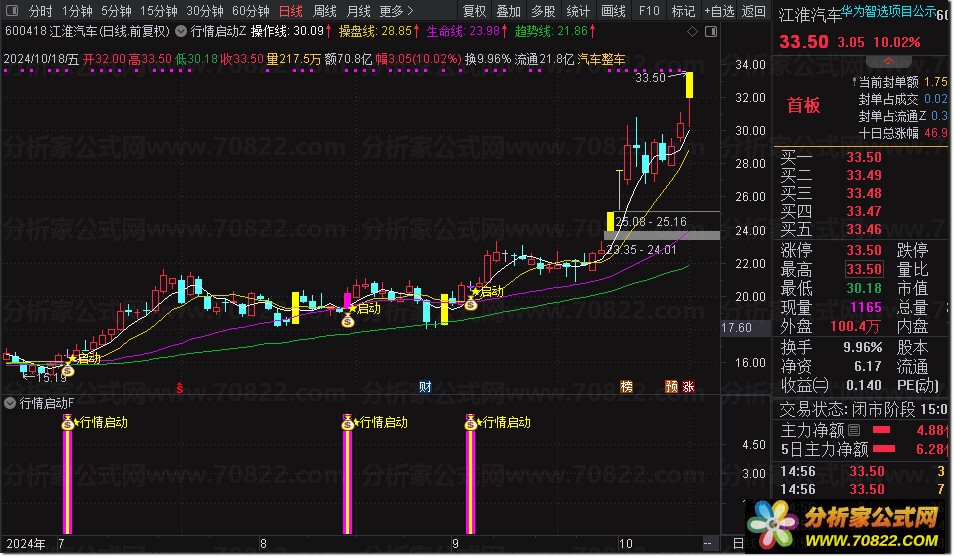Viewport: 955px width, 557px height.
Task: Open the 统计 statistics tool
Action: coord(578,11)
